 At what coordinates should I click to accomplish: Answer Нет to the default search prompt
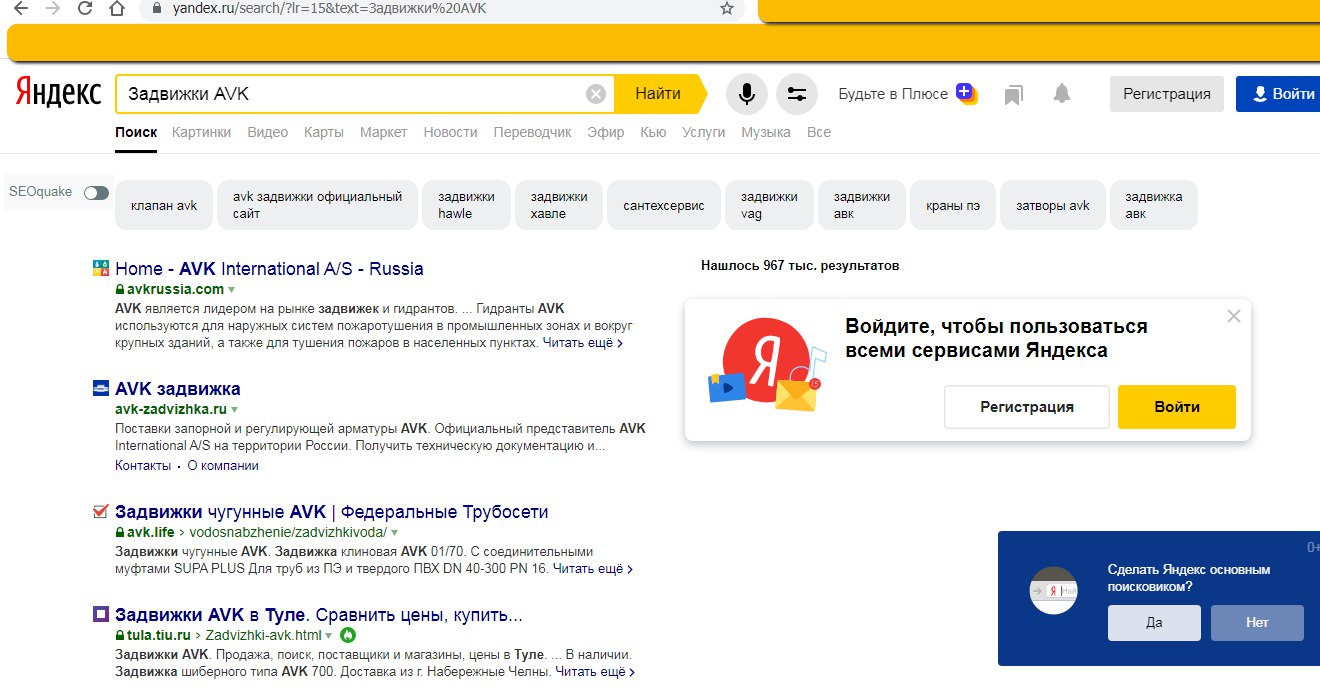point(1257,622)
